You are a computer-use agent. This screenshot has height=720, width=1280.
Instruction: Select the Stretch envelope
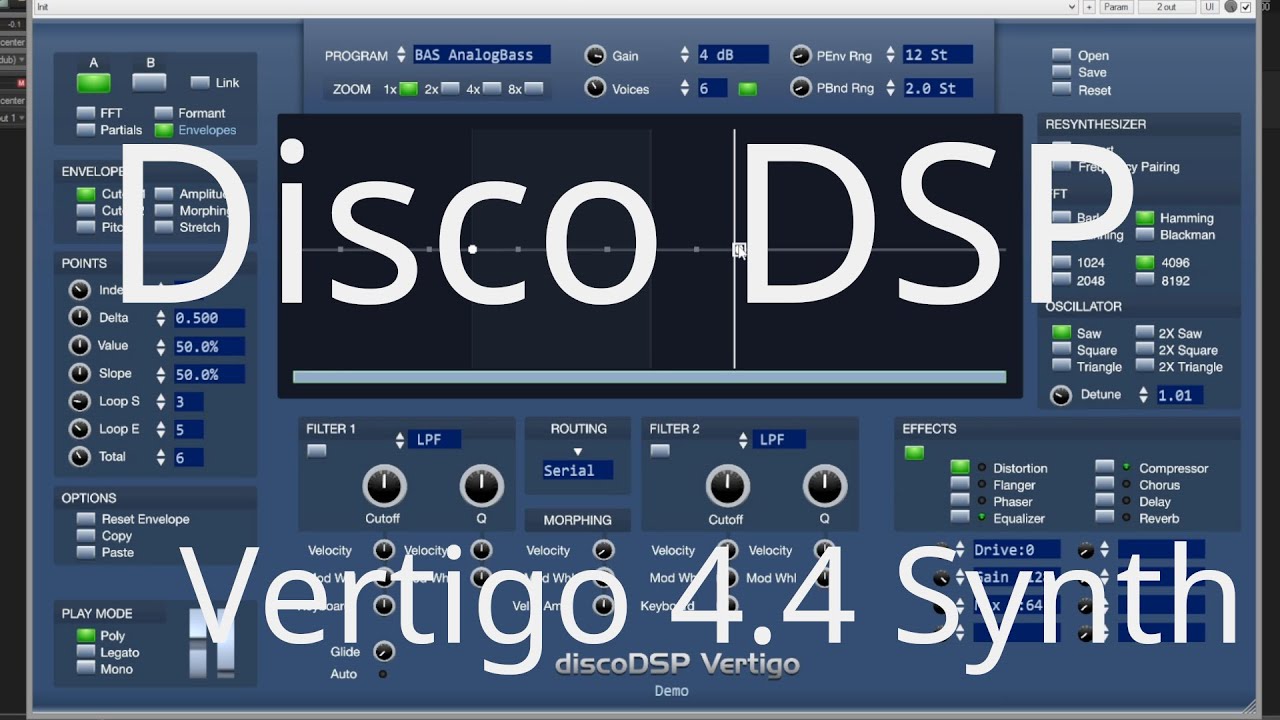click(x=164, y=227)
